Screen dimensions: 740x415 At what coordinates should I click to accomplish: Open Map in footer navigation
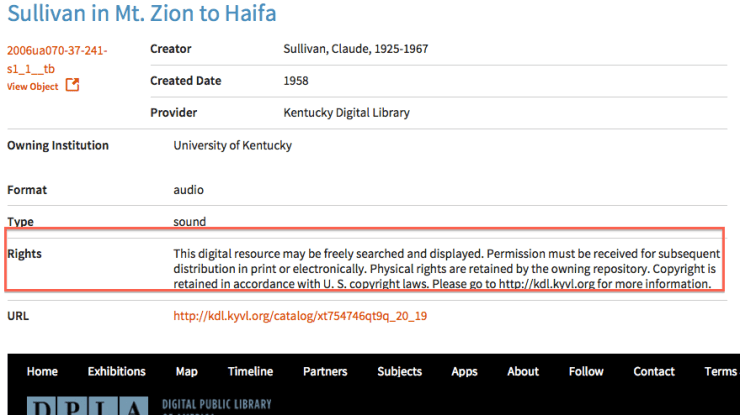[186, 372]
